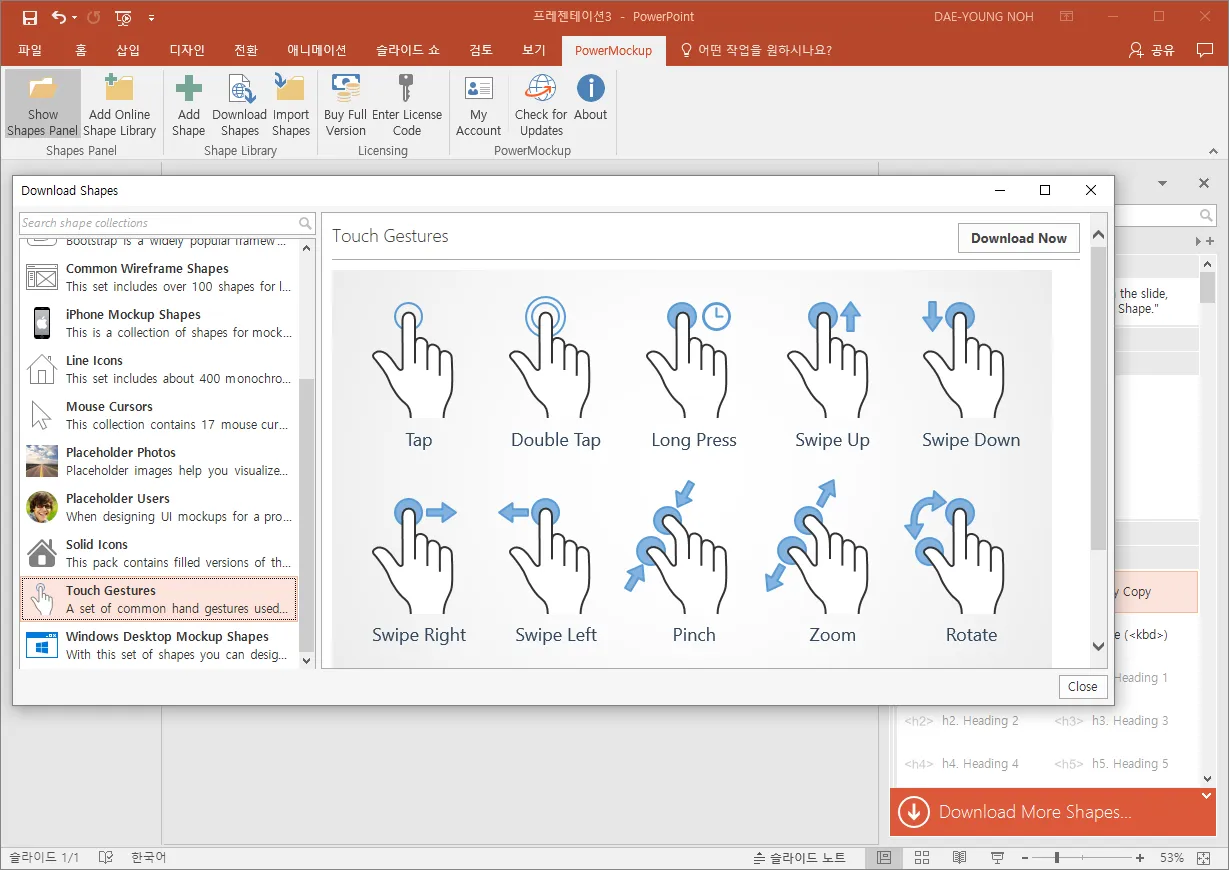The width and height of the screenshot is (1229, 870).
Task: Open the Quick Access Toolbar customize dropdown
Action: click(x=151, y=17)
